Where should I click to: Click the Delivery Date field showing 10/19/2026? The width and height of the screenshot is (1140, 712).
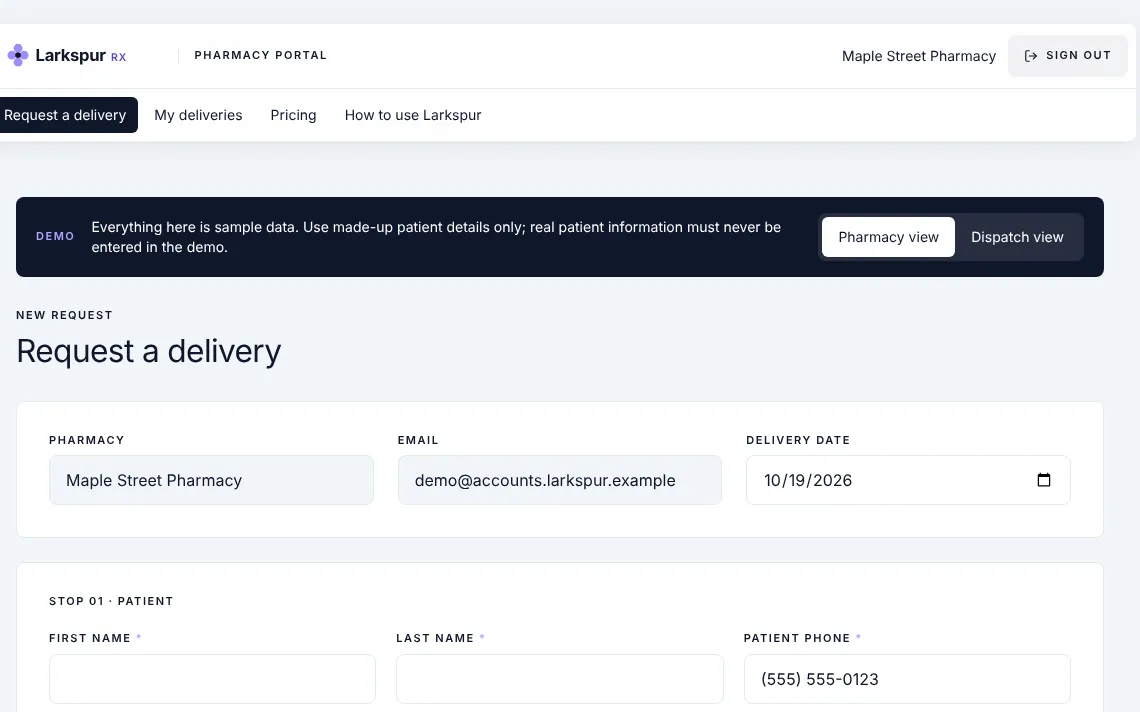(907, 480)
